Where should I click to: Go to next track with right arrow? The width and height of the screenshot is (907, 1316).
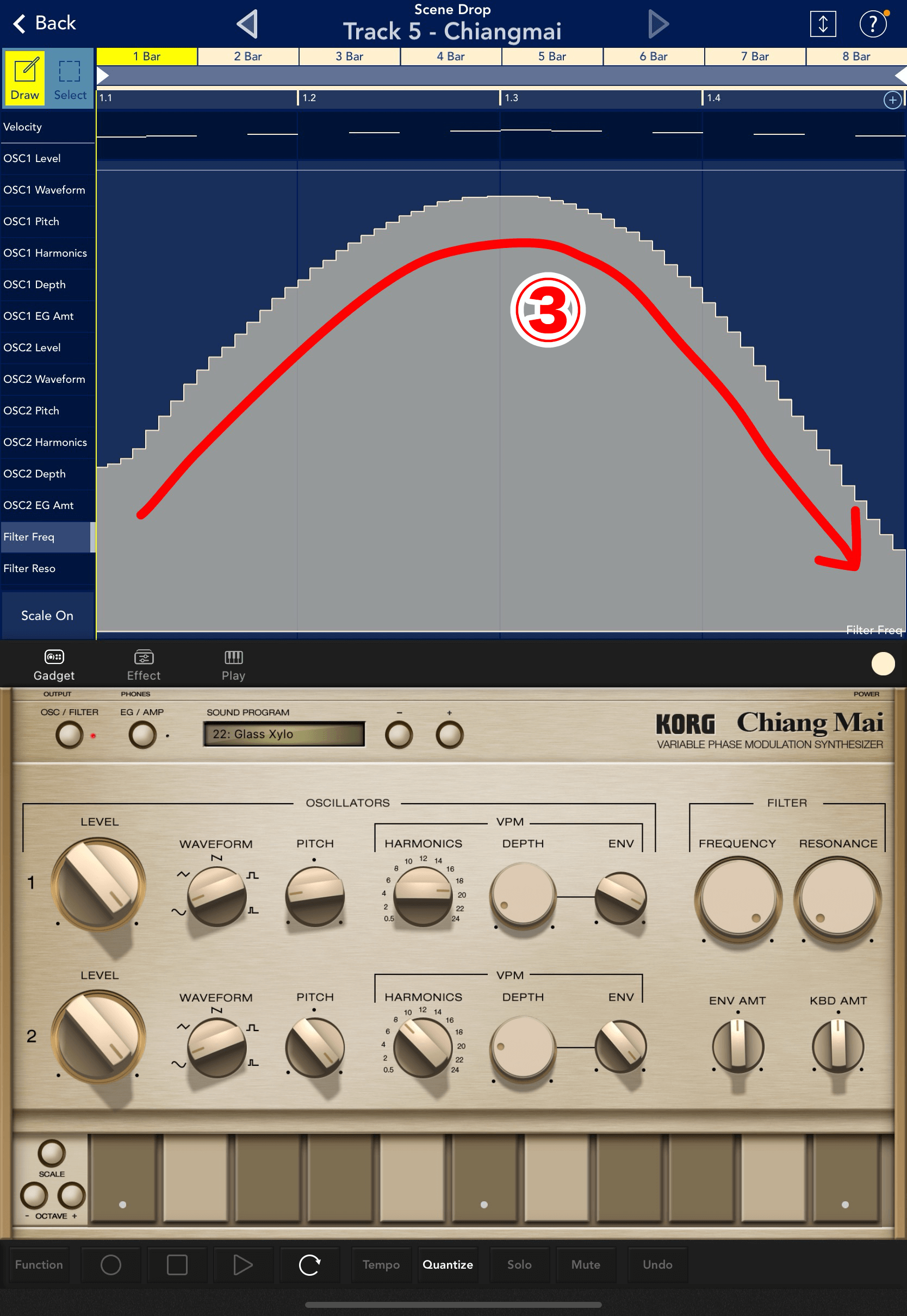(658, 24)
